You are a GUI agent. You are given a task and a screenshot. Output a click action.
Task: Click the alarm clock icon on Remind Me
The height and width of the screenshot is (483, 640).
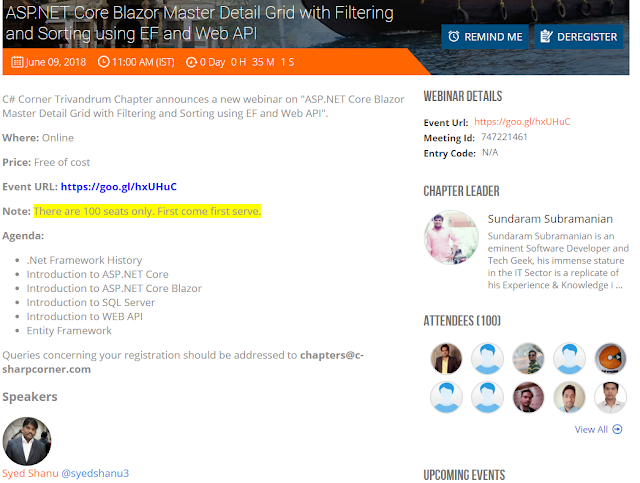453,36
